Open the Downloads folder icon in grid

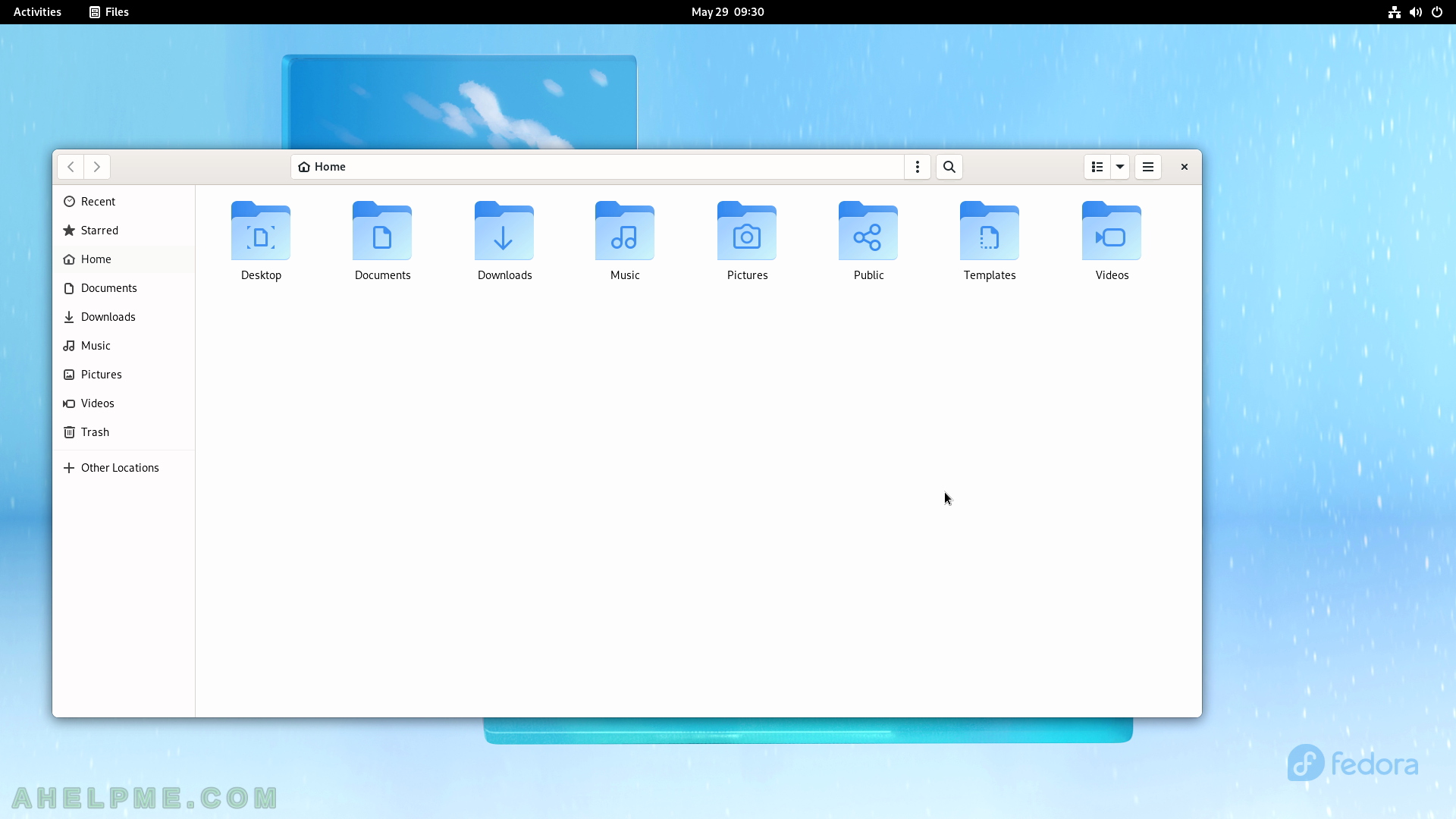[504, 231]
